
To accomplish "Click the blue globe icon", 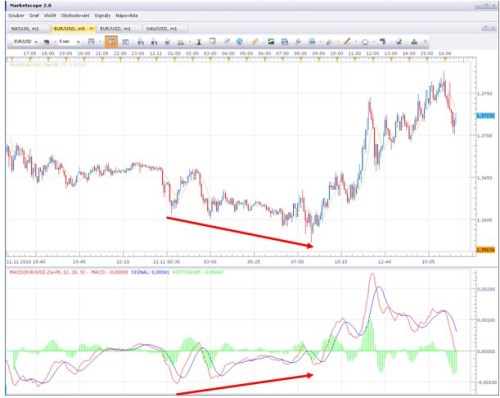I will (239, 42).
